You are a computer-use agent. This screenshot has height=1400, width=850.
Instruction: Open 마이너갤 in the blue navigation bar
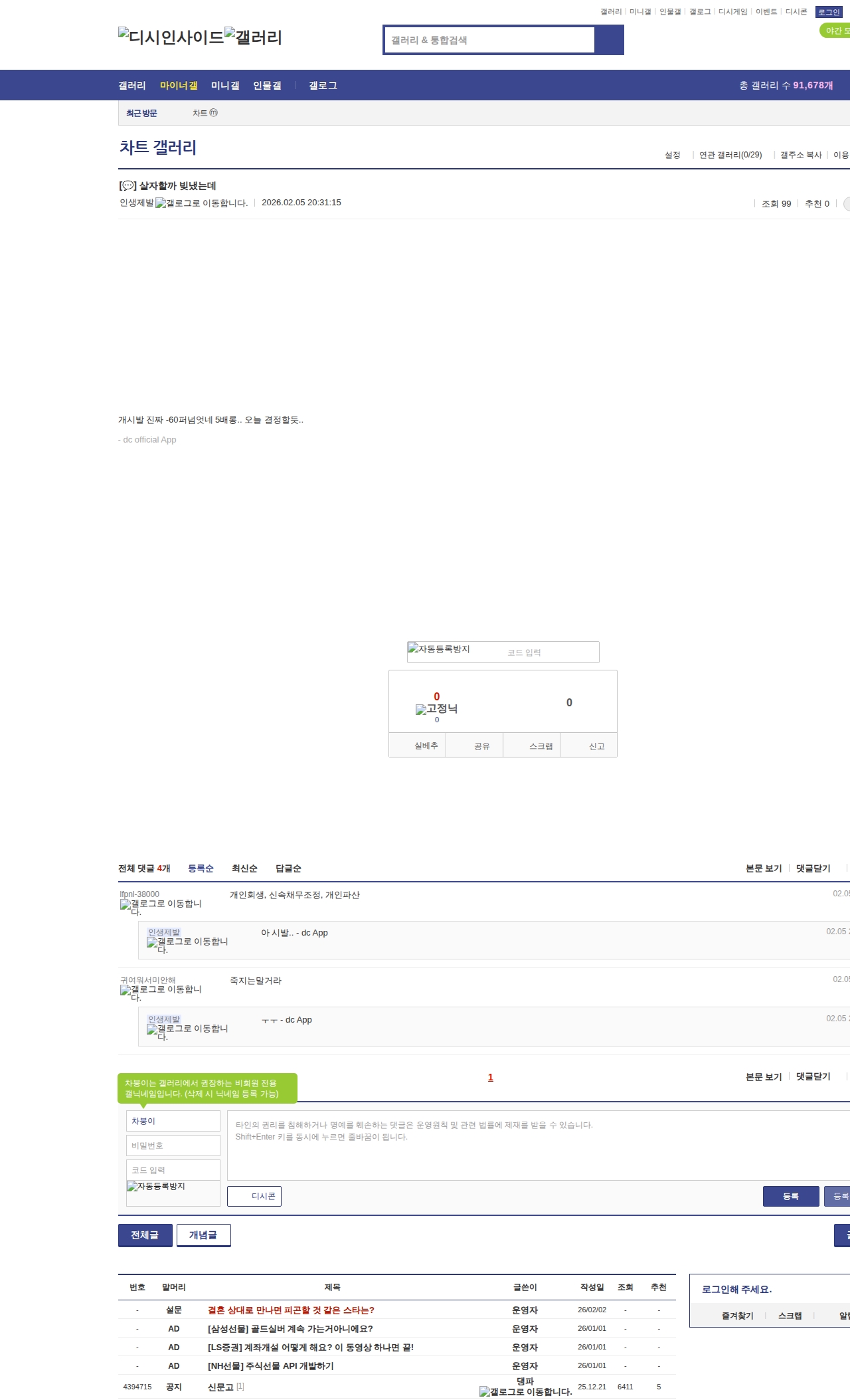(x=179, y=85)
